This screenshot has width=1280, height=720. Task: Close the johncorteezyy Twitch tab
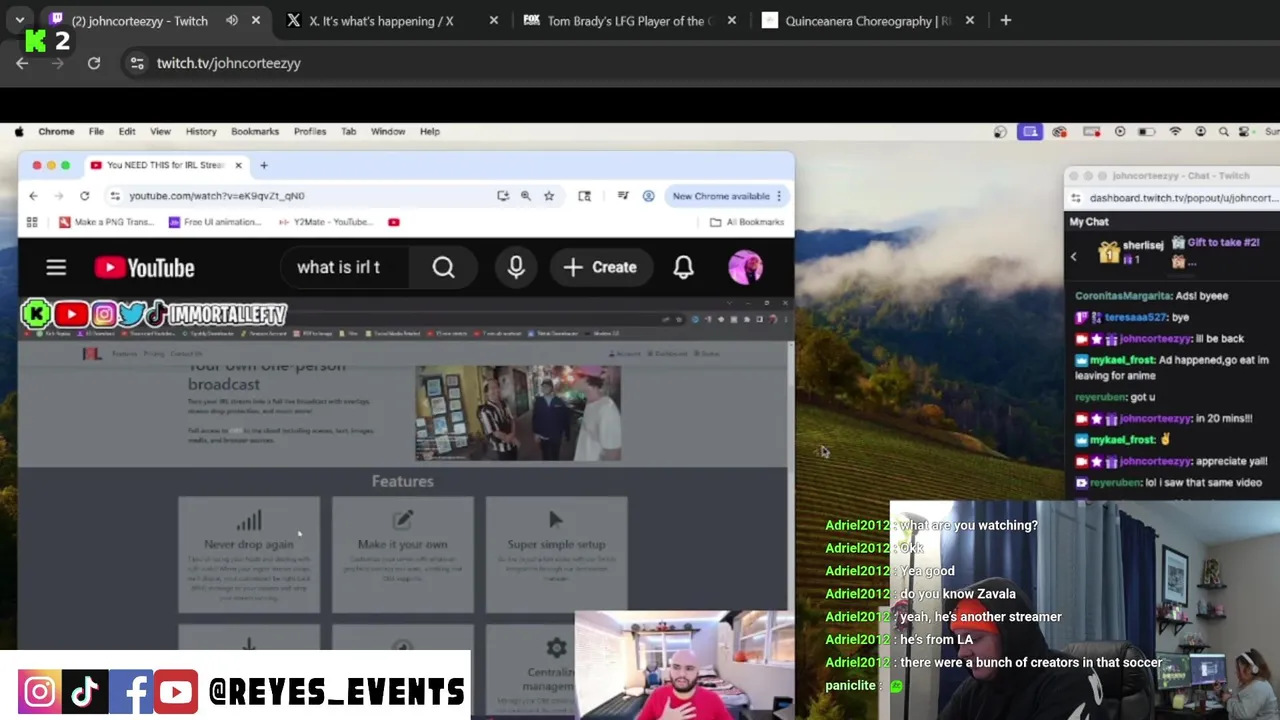click(256, 20)
